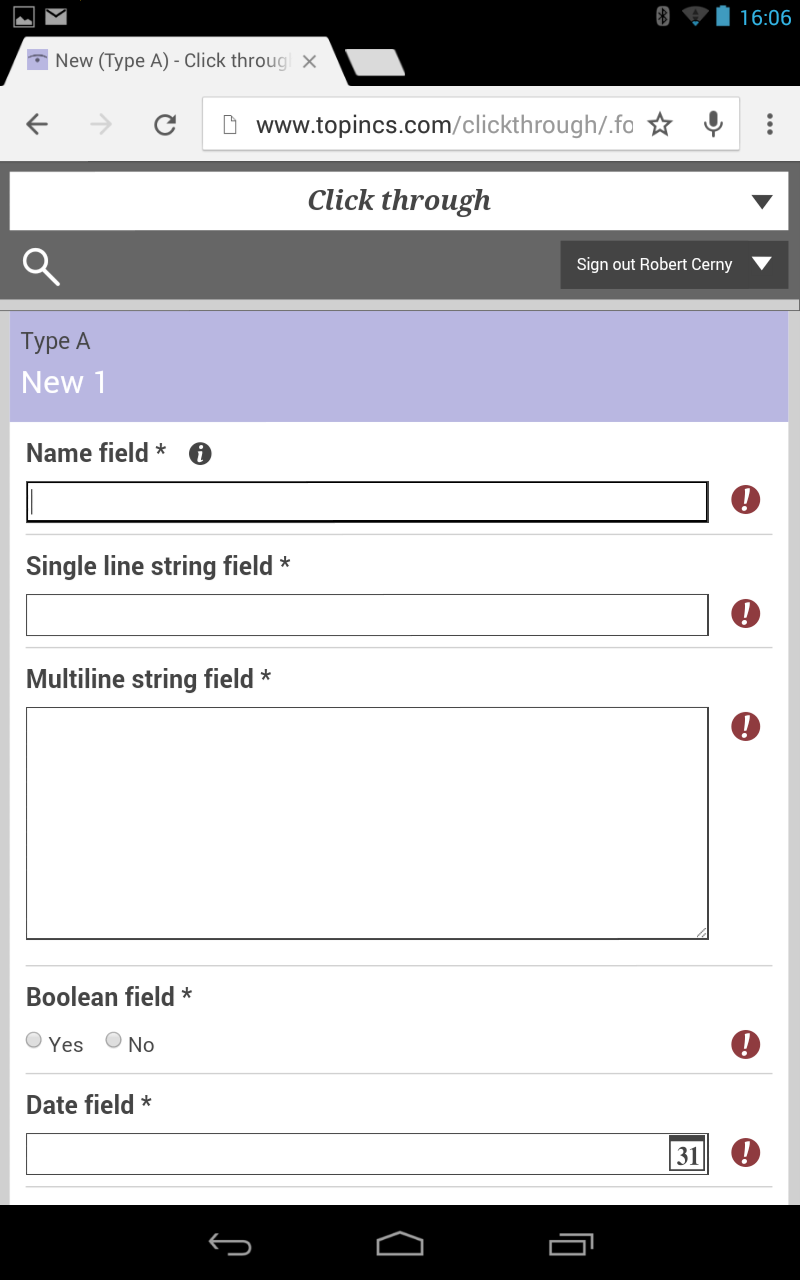Viewport: 800px width, 1280px height.
Task: Click the search magnifier icon
Action: (x=41, y=267)
